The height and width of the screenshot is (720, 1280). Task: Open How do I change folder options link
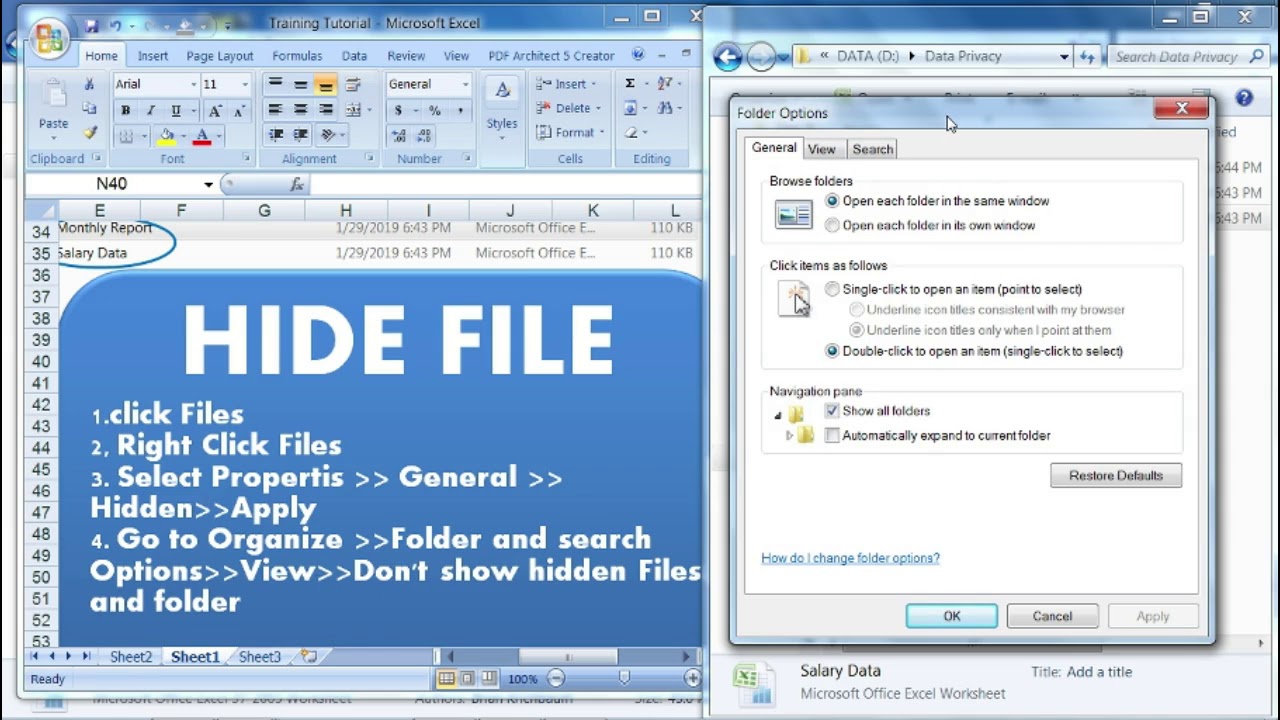coord(850,558)
